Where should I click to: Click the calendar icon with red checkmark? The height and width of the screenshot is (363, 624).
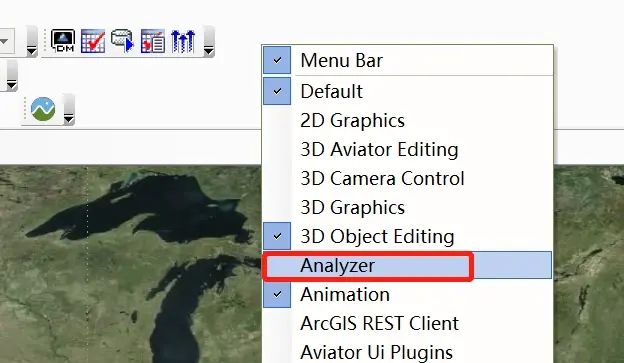pos(93,41)
